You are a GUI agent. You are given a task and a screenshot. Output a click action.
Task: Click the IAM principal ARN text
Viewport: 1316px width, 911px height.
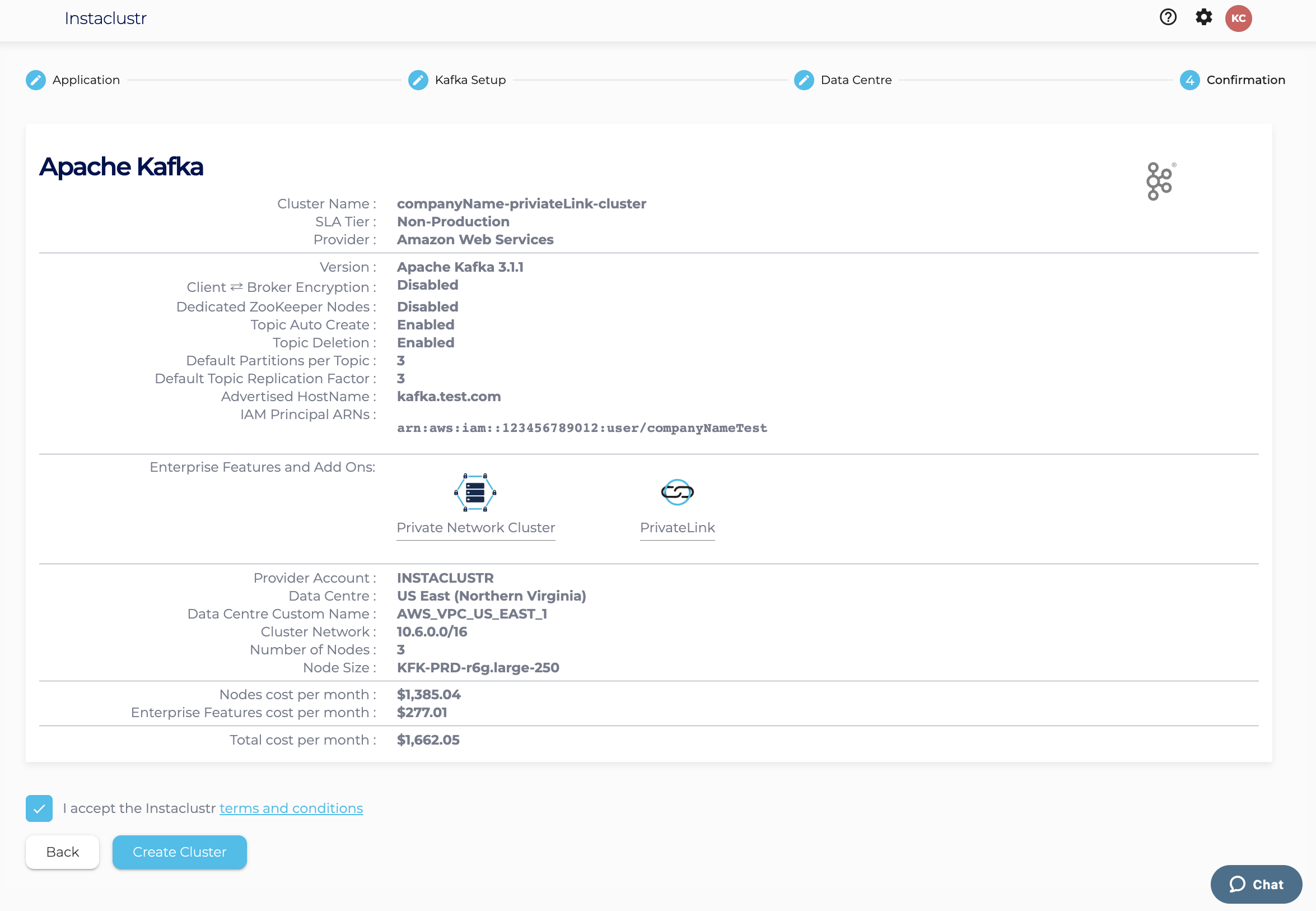(x=581, y=428)
